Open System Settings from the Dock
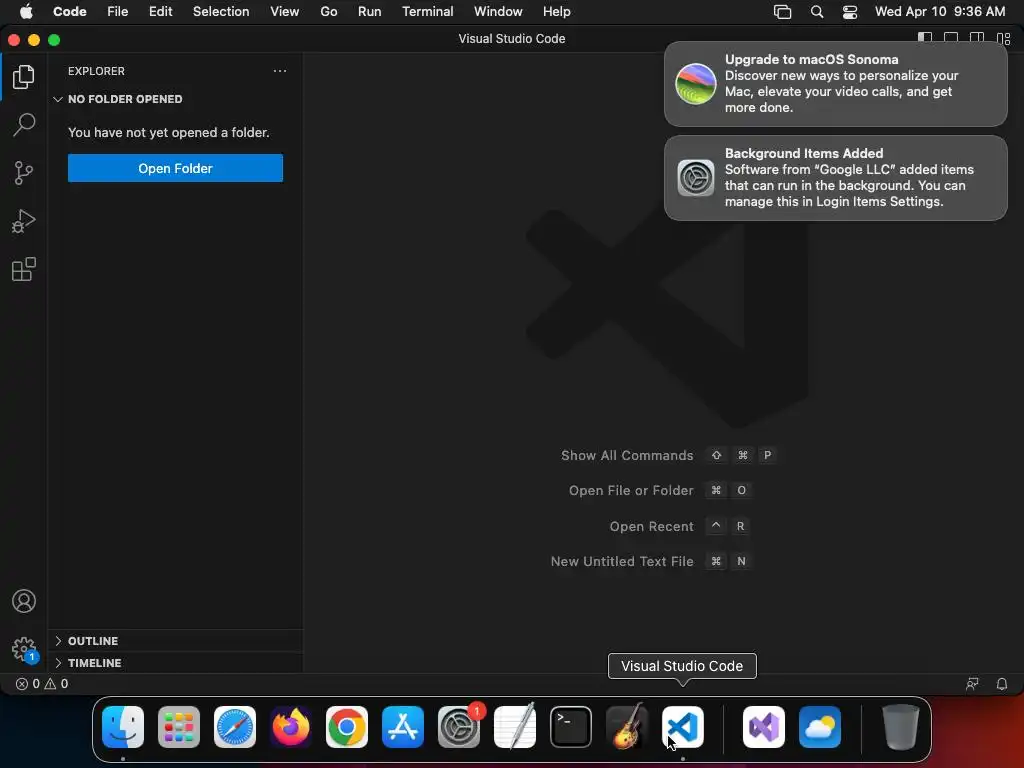 pos(459,727)
